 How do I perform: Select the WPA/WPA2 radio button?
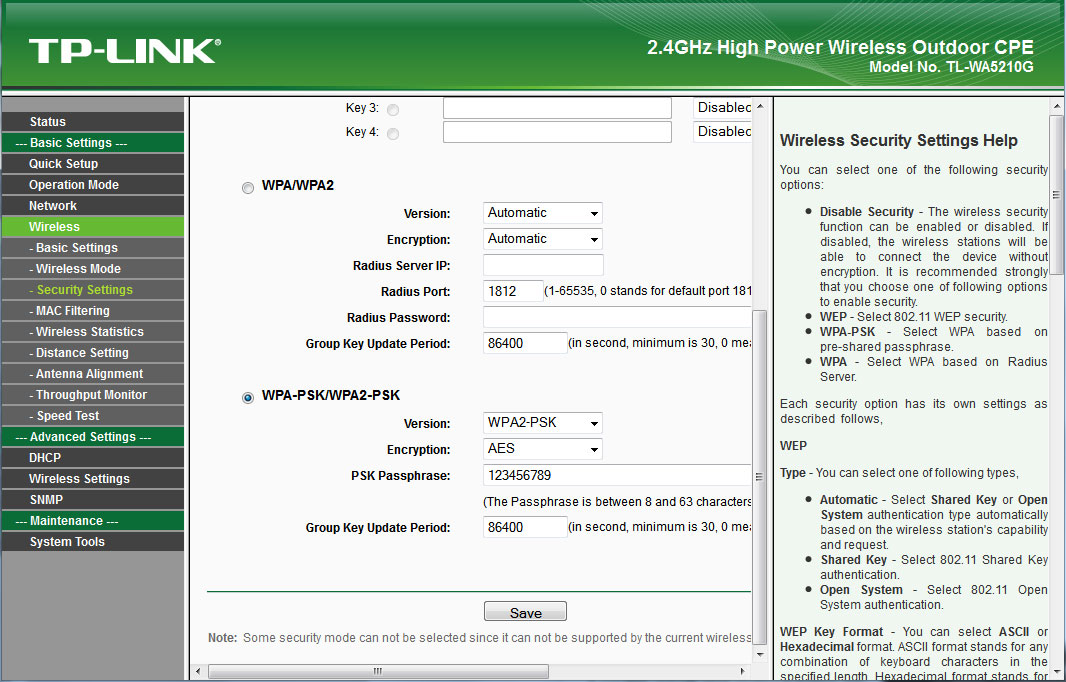point(248,187)
